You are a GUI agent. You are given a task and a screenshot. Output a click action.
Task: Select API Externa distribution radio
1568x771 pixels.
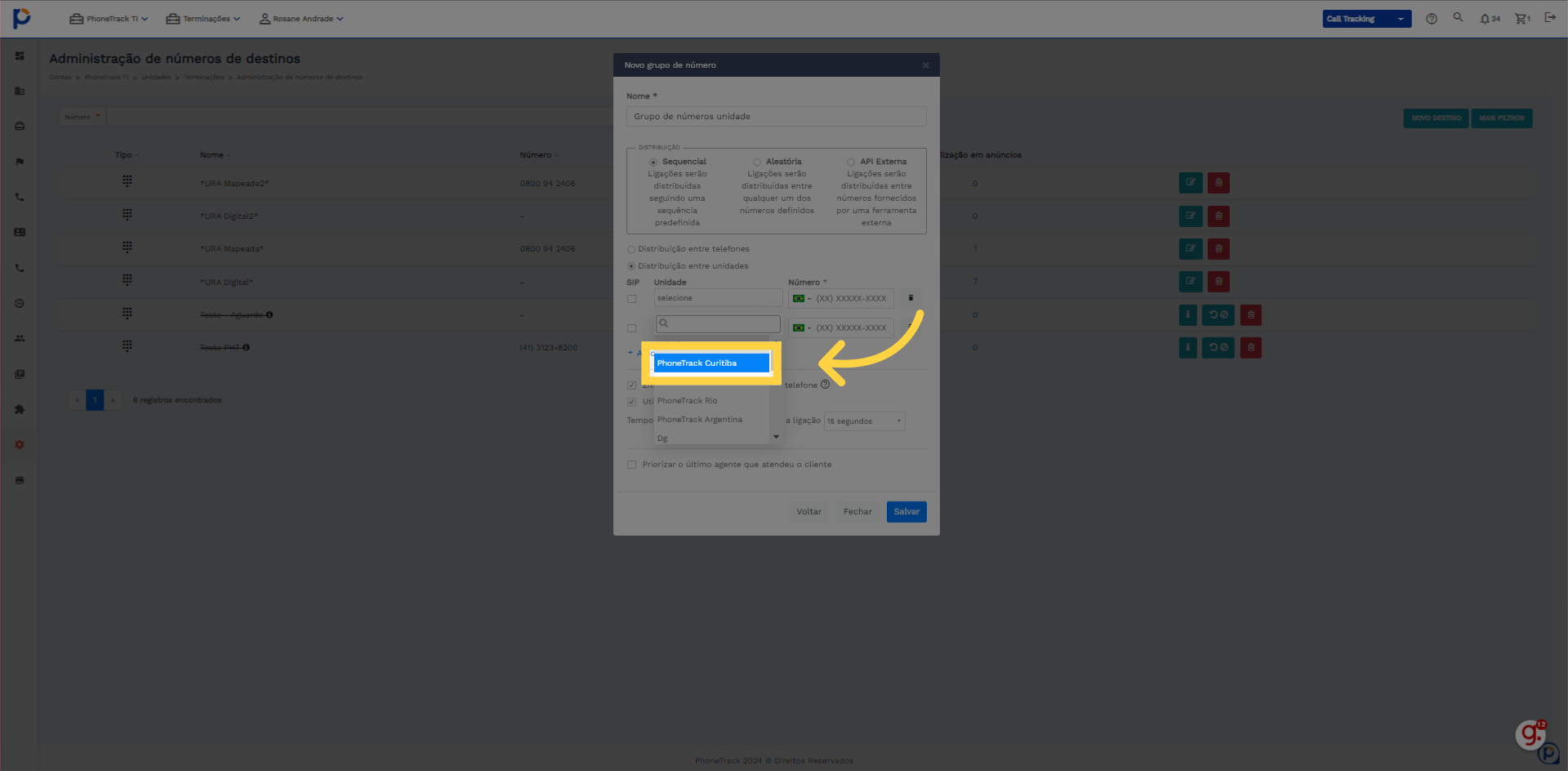pyautogui.click(x=851, y=162)
